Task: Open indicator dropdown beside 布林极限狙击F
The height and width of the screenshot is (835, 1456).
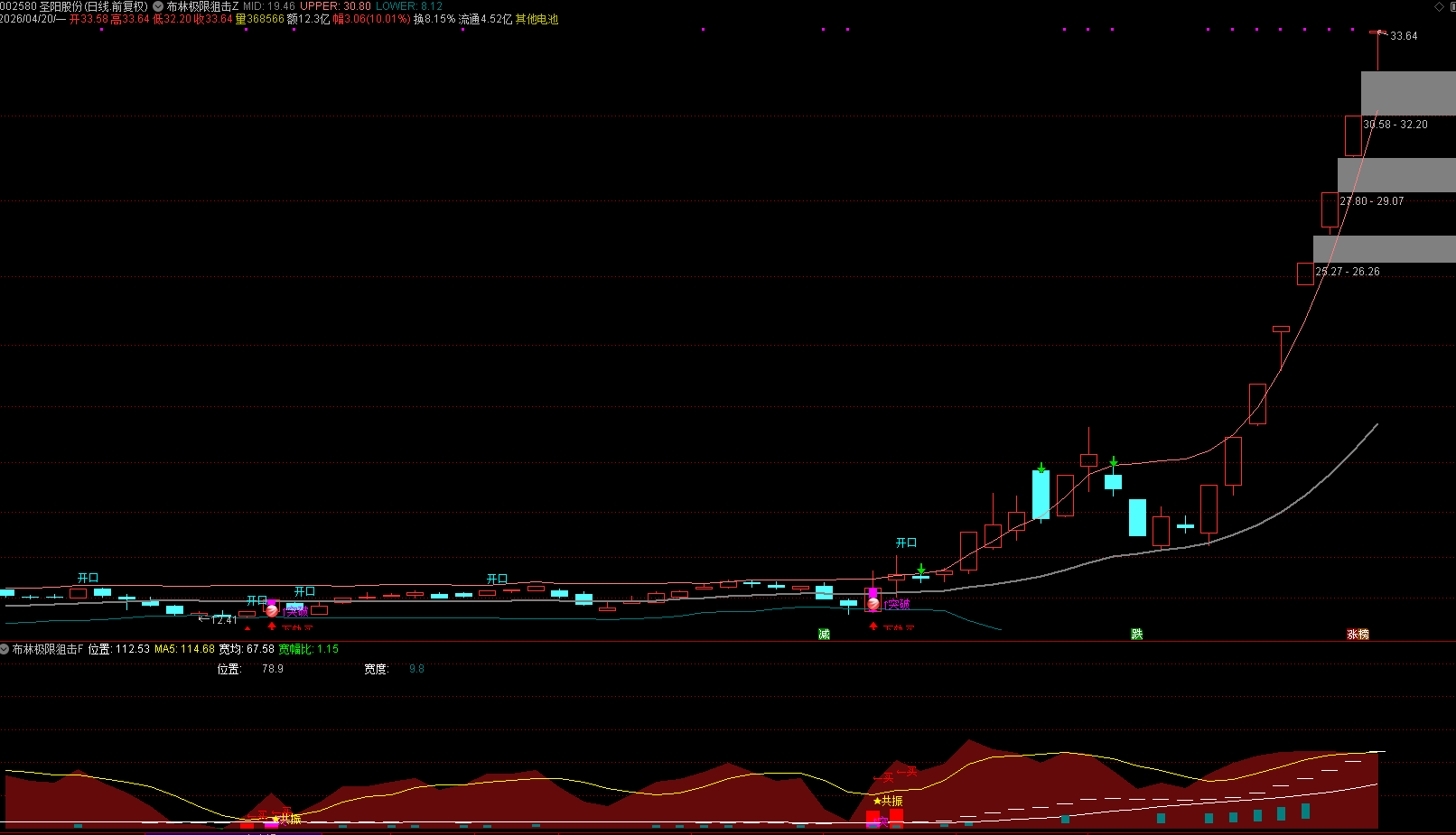Action: click(x=5, y=649)
